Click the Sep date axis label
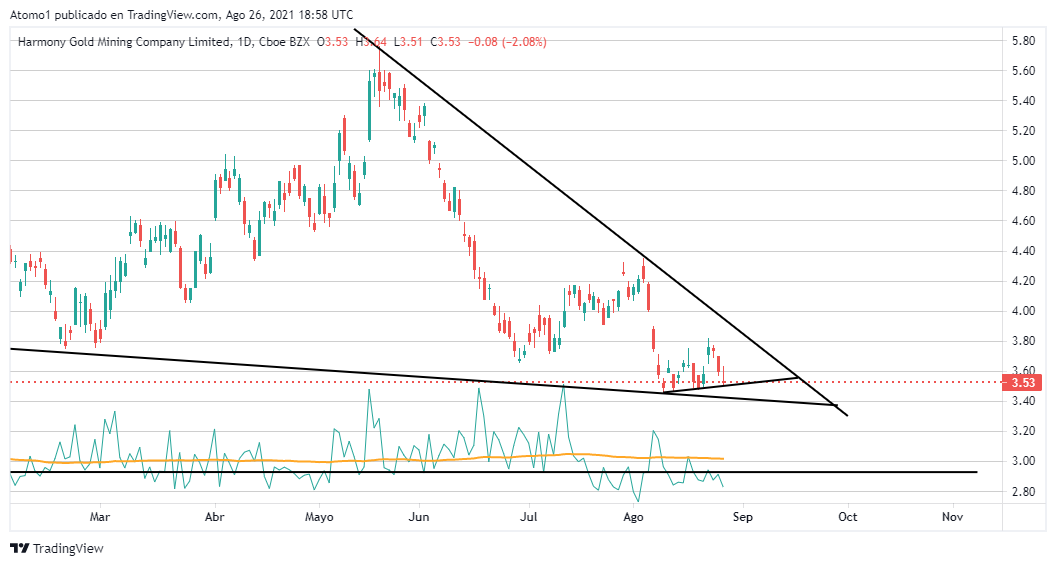1056x566 pixels. tap(743, 517)
